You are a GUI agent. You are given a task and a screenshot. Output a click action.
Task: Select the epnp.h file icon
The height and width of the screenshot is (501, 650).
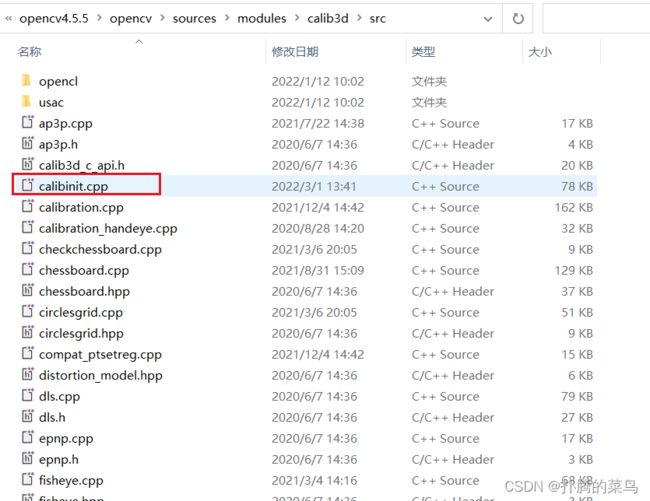coord(27,458)
